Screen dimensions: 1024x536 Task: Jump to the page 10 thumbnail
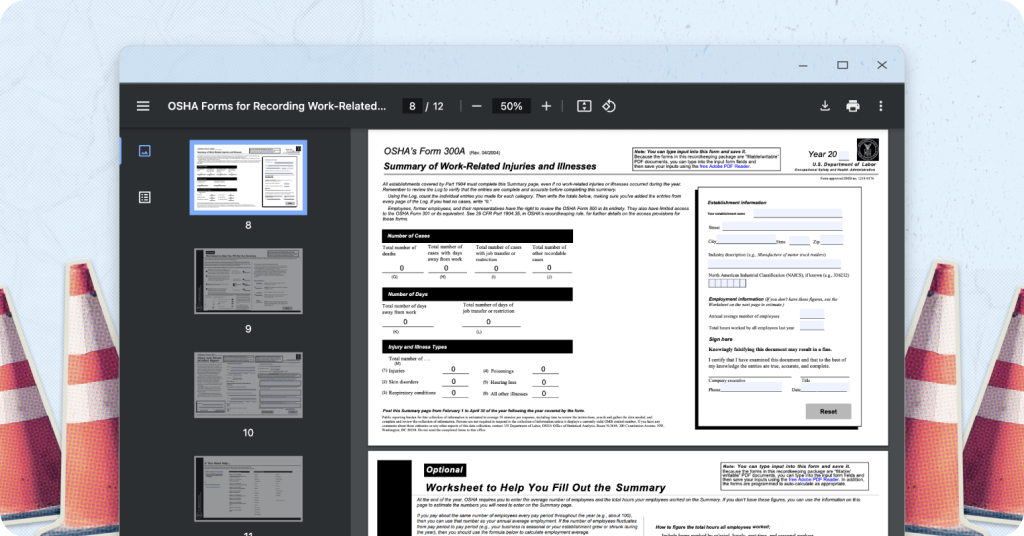click(x=248, y=384)
